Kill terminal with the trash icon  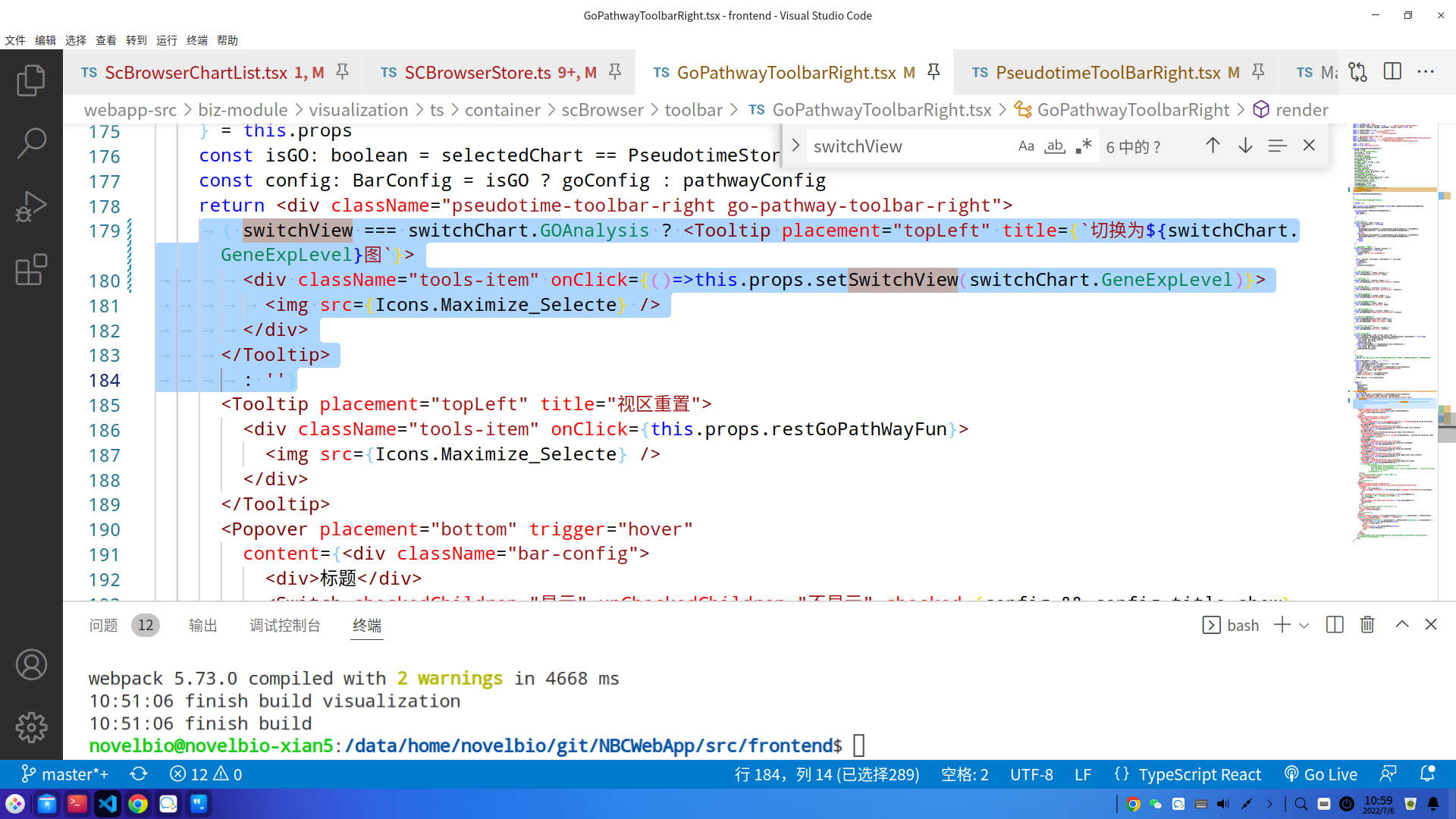point(1367,625)
